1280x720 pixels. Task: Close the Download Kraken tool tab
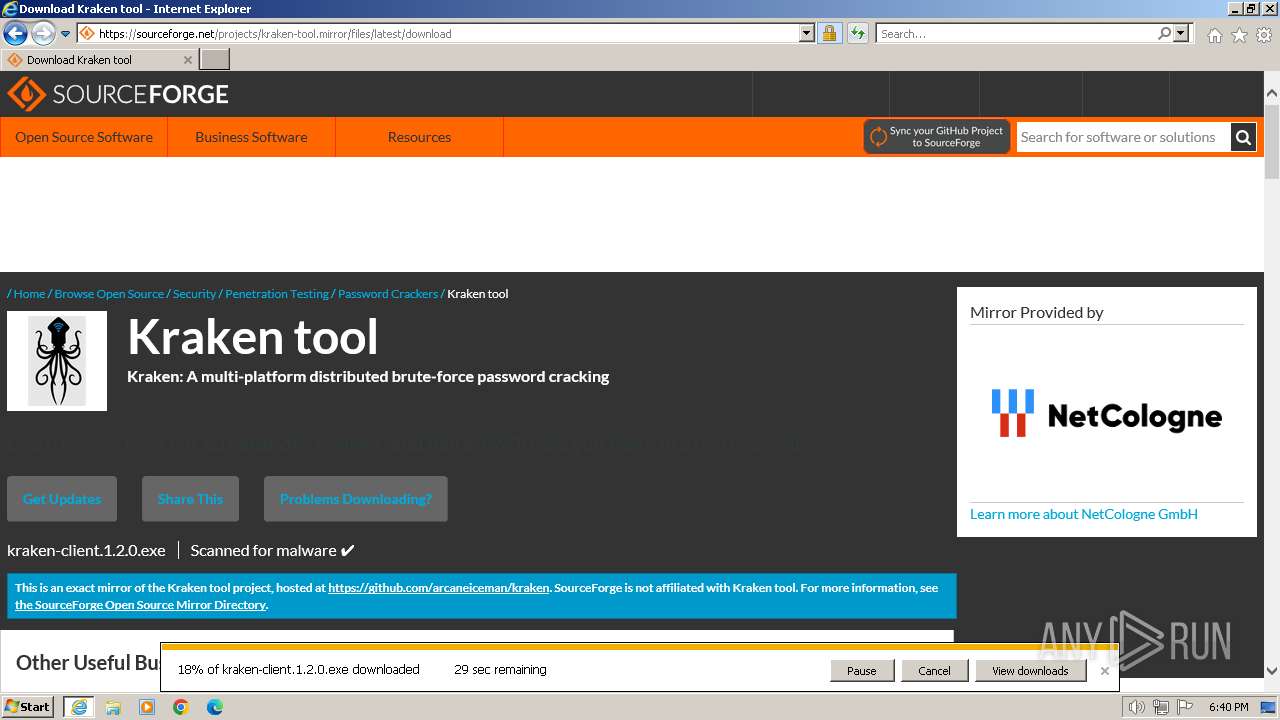pyautogui.click(x=188, y=60)
